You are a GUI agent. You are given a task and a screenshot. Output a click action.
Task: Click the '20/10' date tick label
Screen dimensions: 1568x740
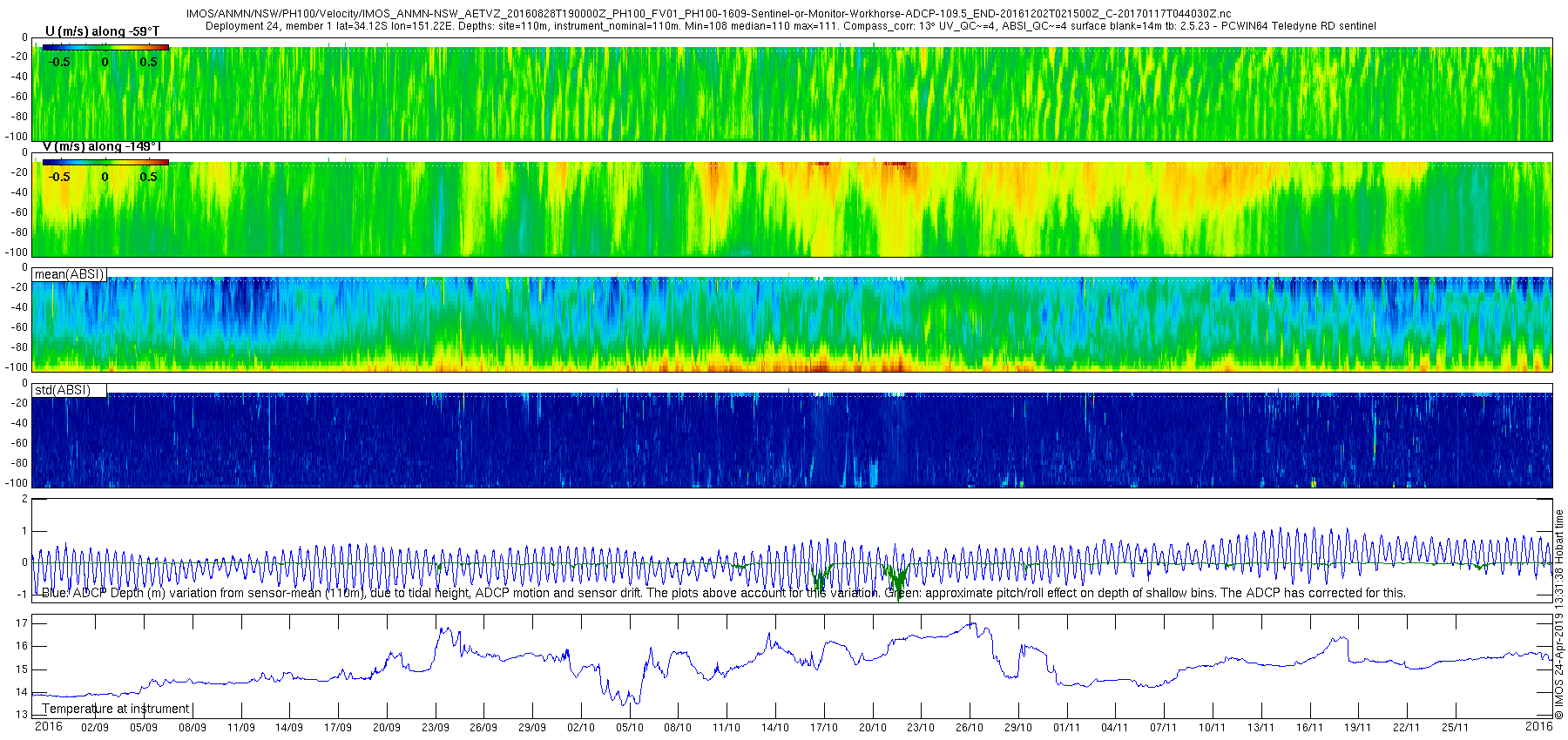tap(873, 728)
